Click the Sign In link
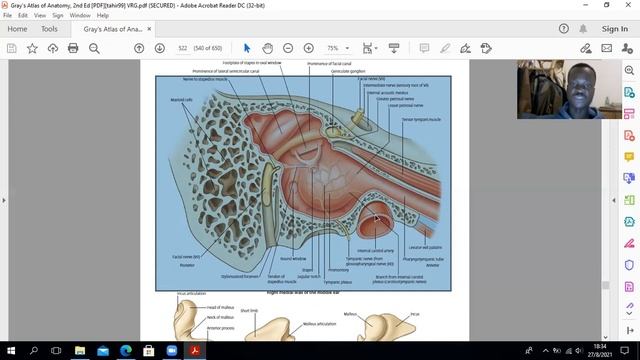 pos(614,29)
